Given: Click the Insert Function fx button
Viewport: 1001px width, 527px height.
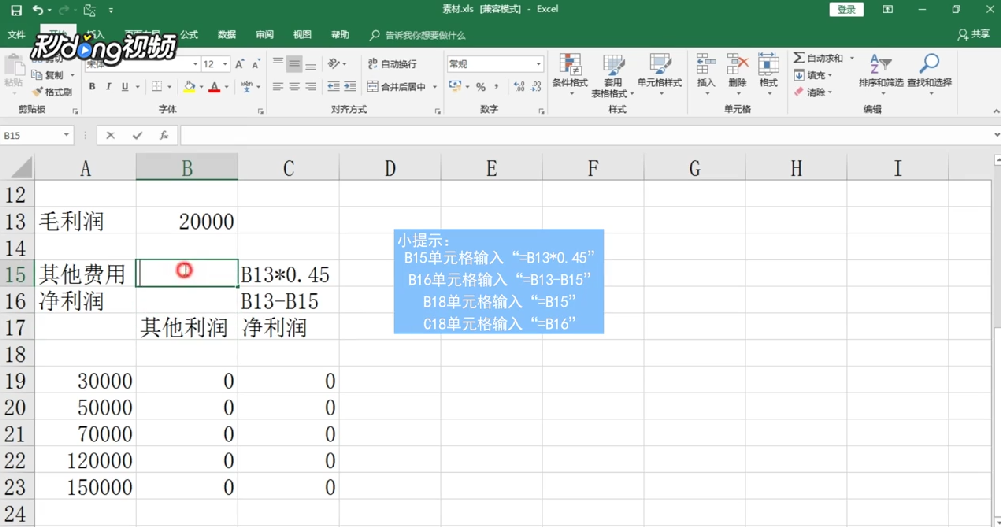Looking at the screenshot, I should click(x=164, y=135).
